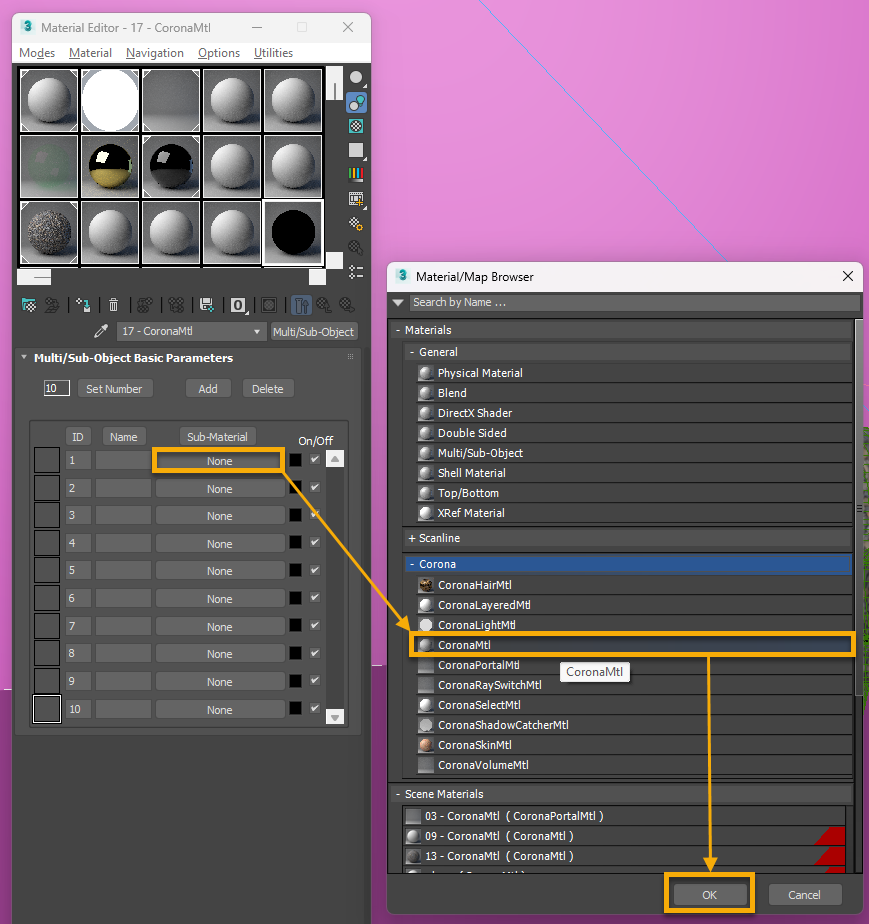Uncheck On/Off checkbox for sub-material ID 10
Screen dimensions: 869x924
(x=315, y=708)
